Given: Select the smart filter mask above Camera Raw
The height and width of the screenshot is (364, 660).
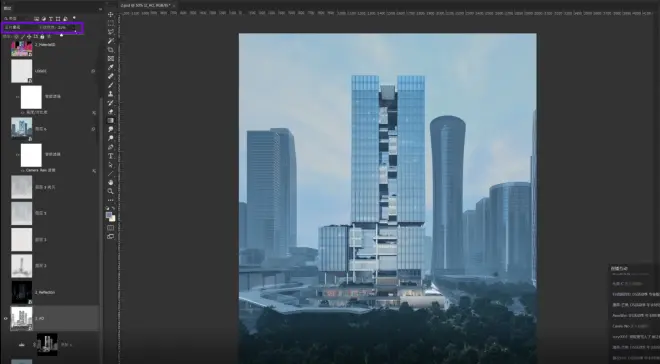Looking at the screenshot, I should 31,155.
